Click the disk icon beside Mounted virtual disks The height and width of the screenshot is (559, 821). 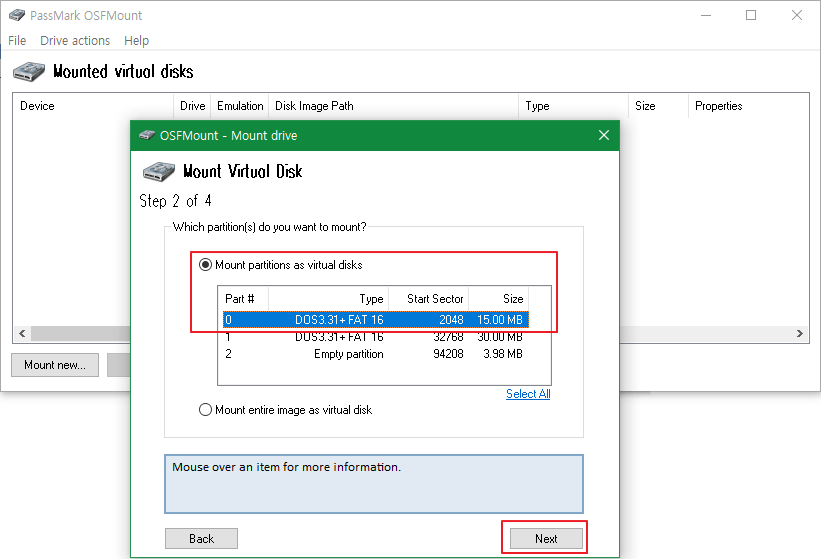(29, 72)
